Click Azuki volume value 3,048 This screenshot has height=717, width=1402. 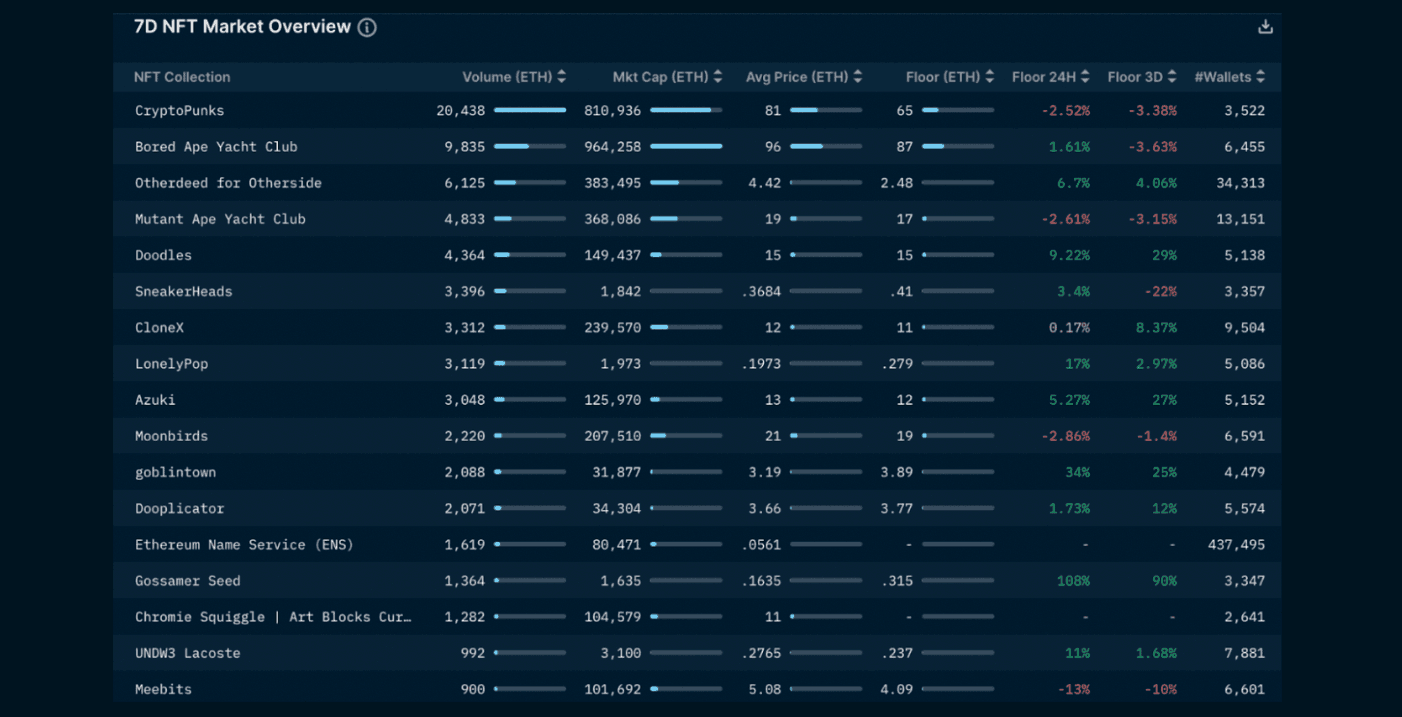click(464, 400)
